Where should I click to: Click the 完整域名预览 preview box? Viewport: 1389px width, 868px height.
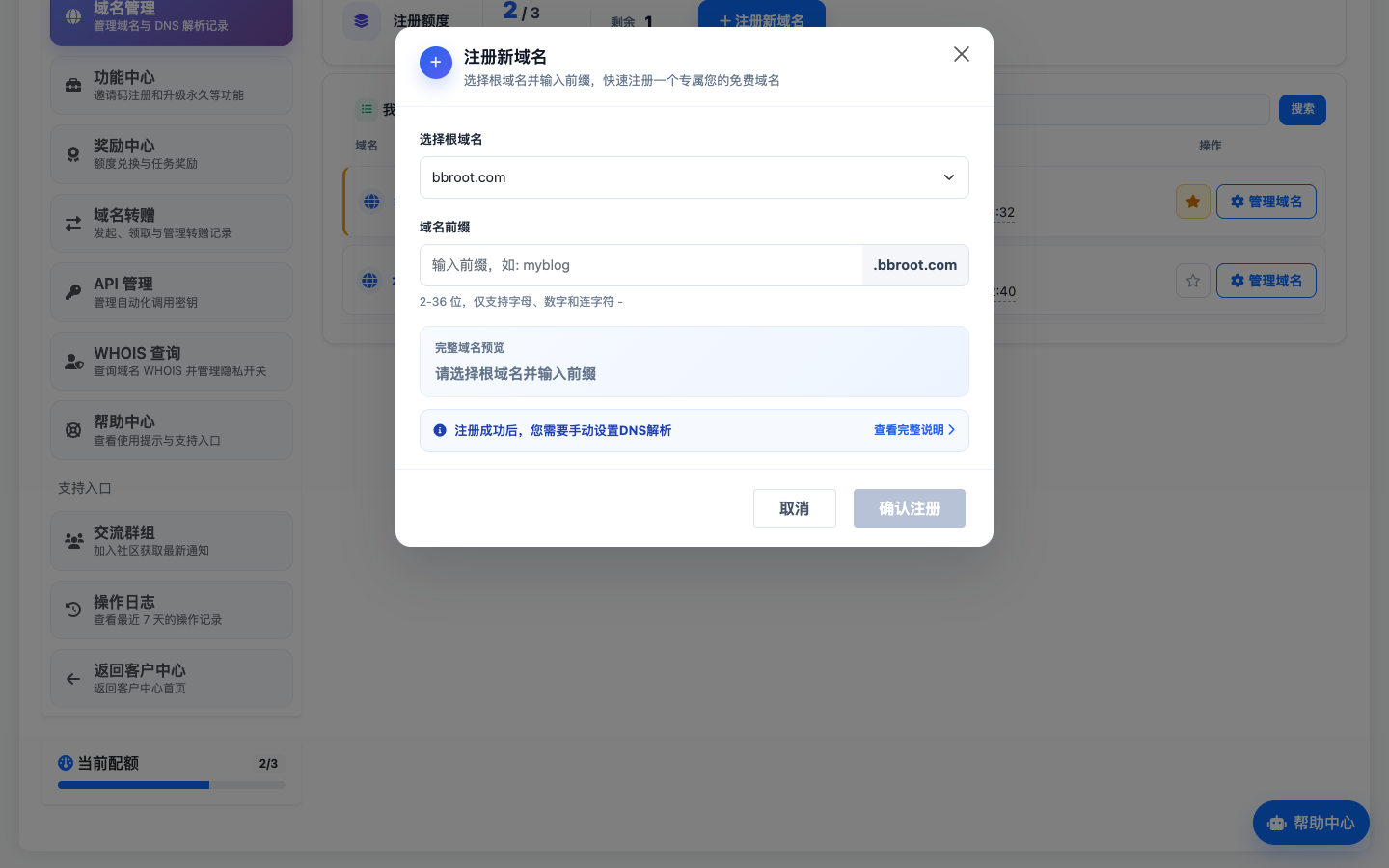click(x=694, y=362)
